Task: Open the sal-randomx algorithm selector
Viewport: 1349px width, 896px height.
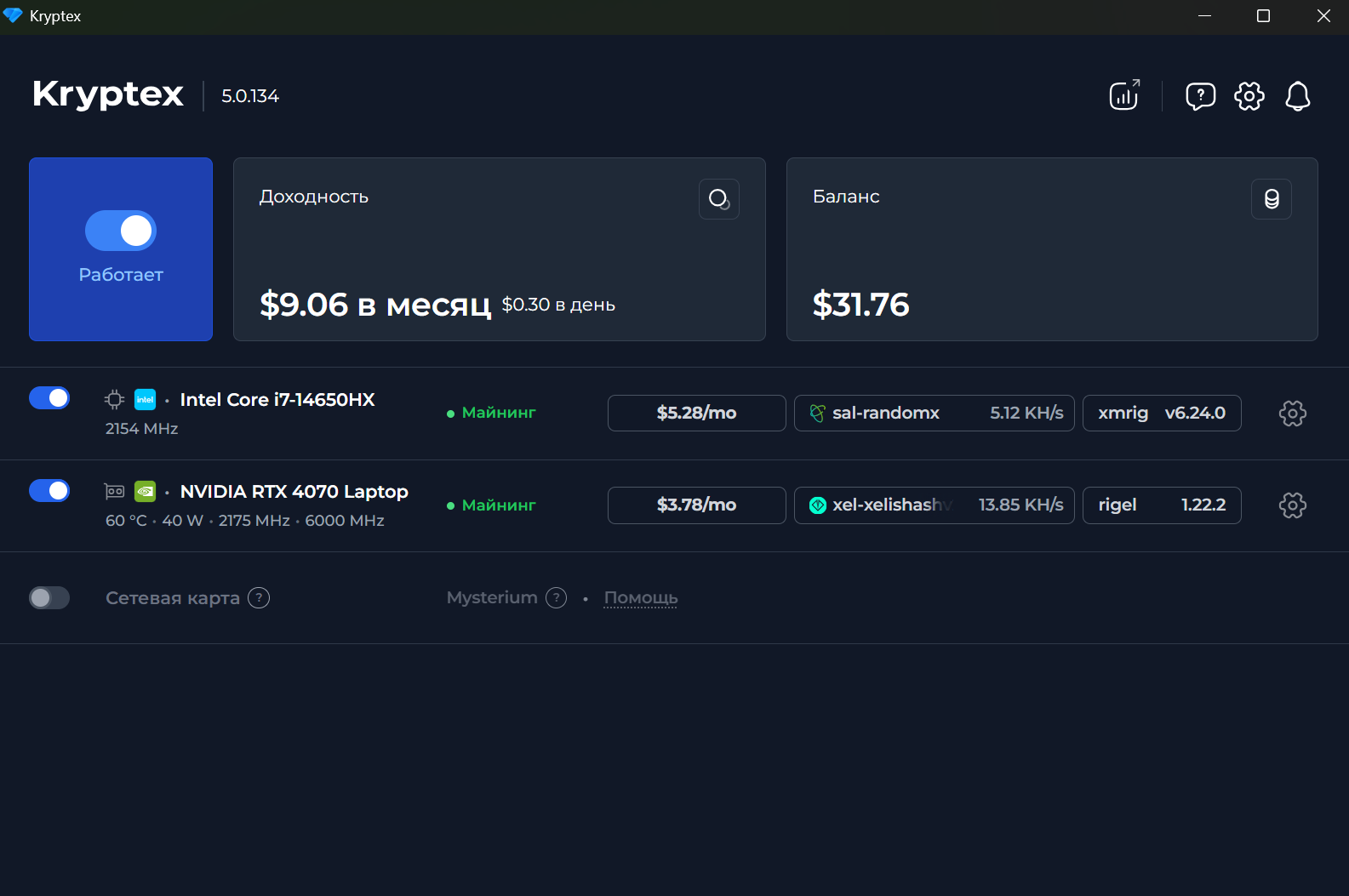Action: pos(935,414)
